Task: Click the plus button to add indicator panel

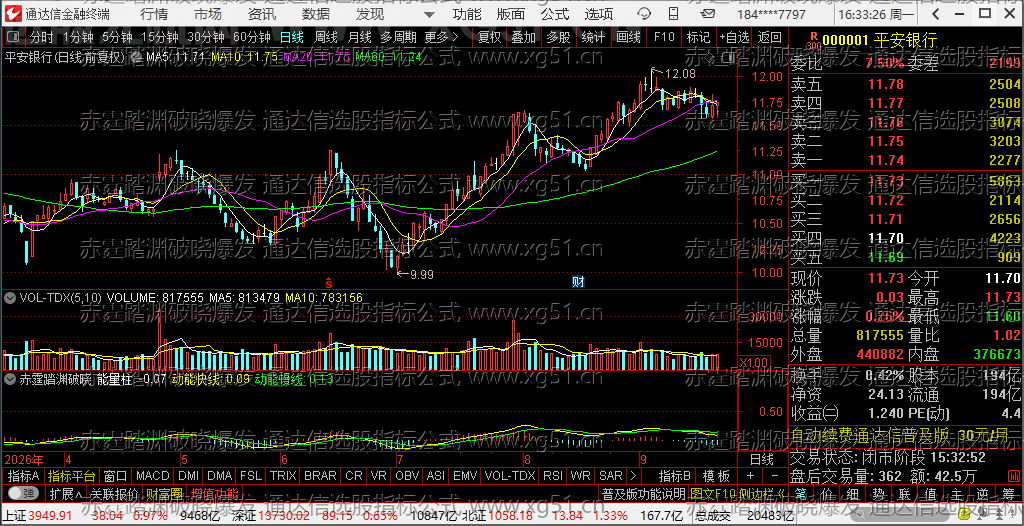Action: pyautogui.click(x=750, y=476)
